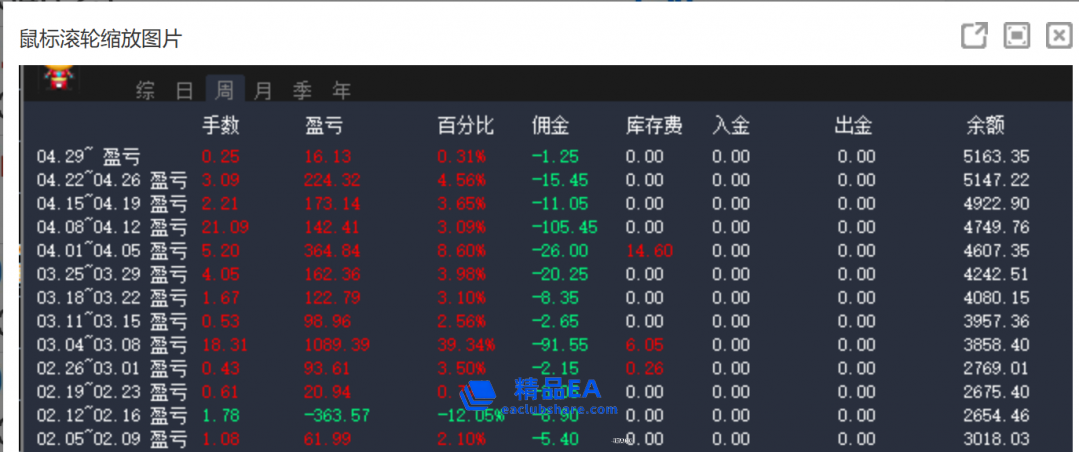Open image in new window icon
The image size is (1079, 452).
[x=974, y=37]
